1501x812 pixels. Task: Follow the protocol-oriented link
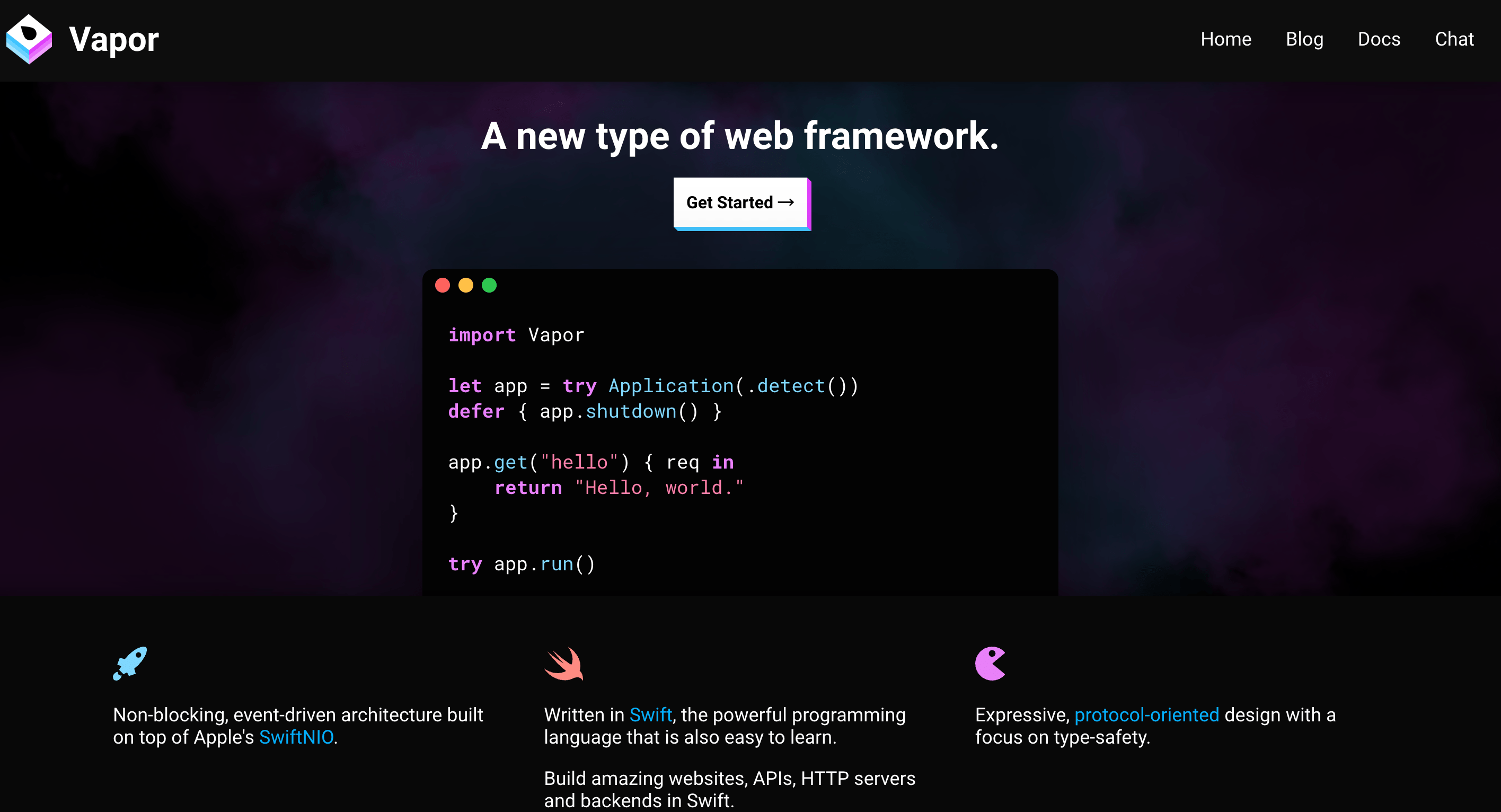click(1147, 716)
